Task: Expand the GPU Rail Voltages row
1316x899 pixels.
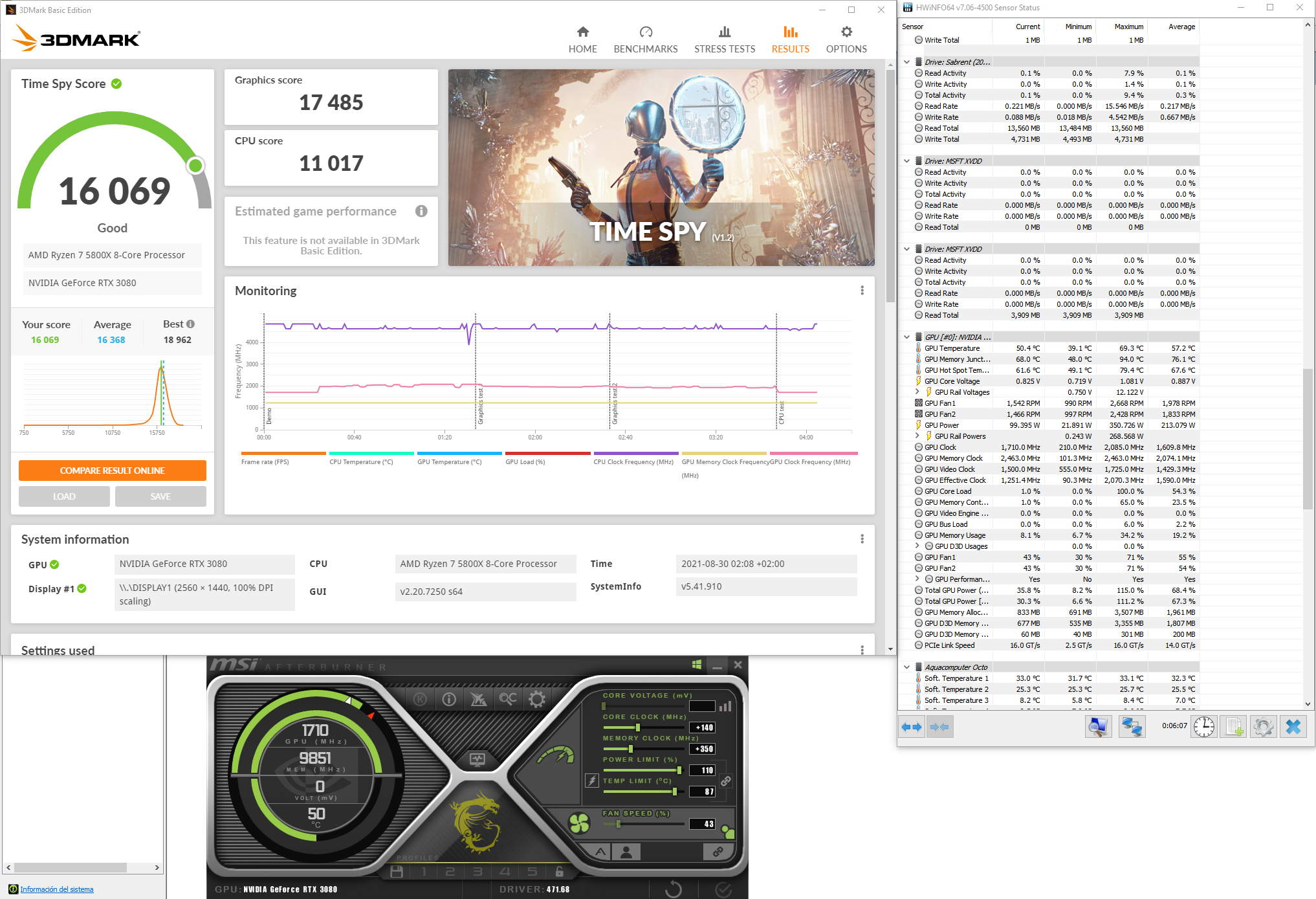Action: (917, 392)
